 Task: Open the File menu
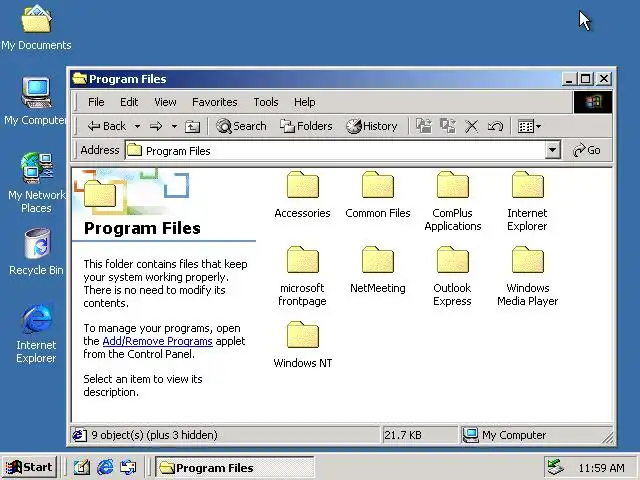pyautogui.click(x=96, y=102)
